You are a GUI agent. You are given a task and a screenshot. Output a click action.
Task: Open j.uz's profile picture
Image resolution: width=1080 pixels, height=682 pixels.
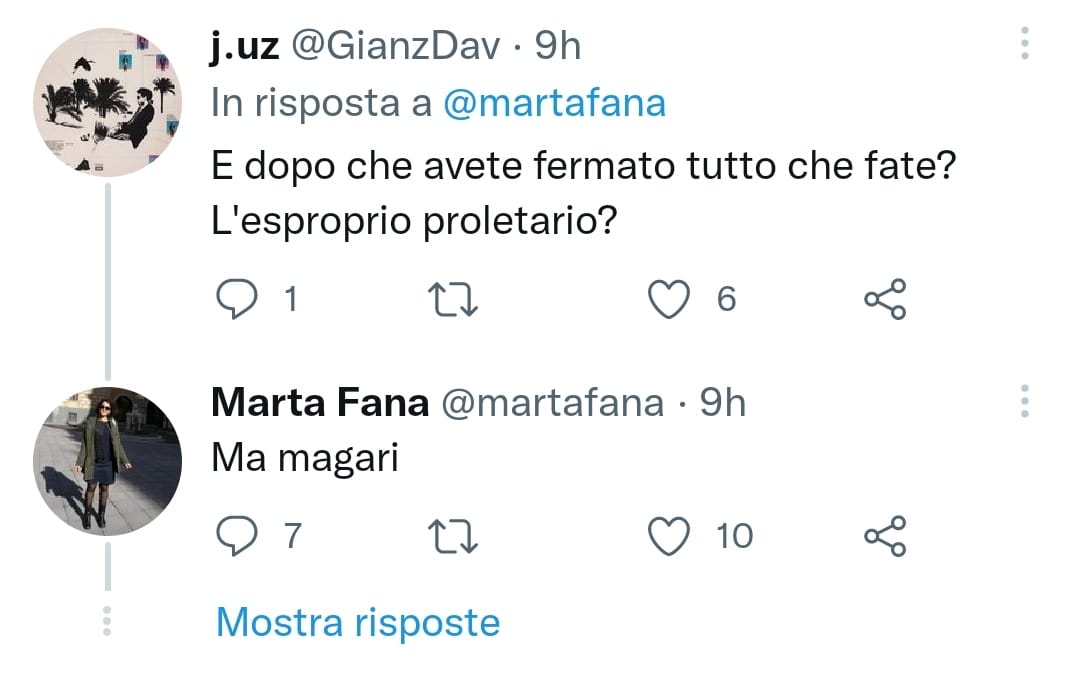(x=107, y=103)
